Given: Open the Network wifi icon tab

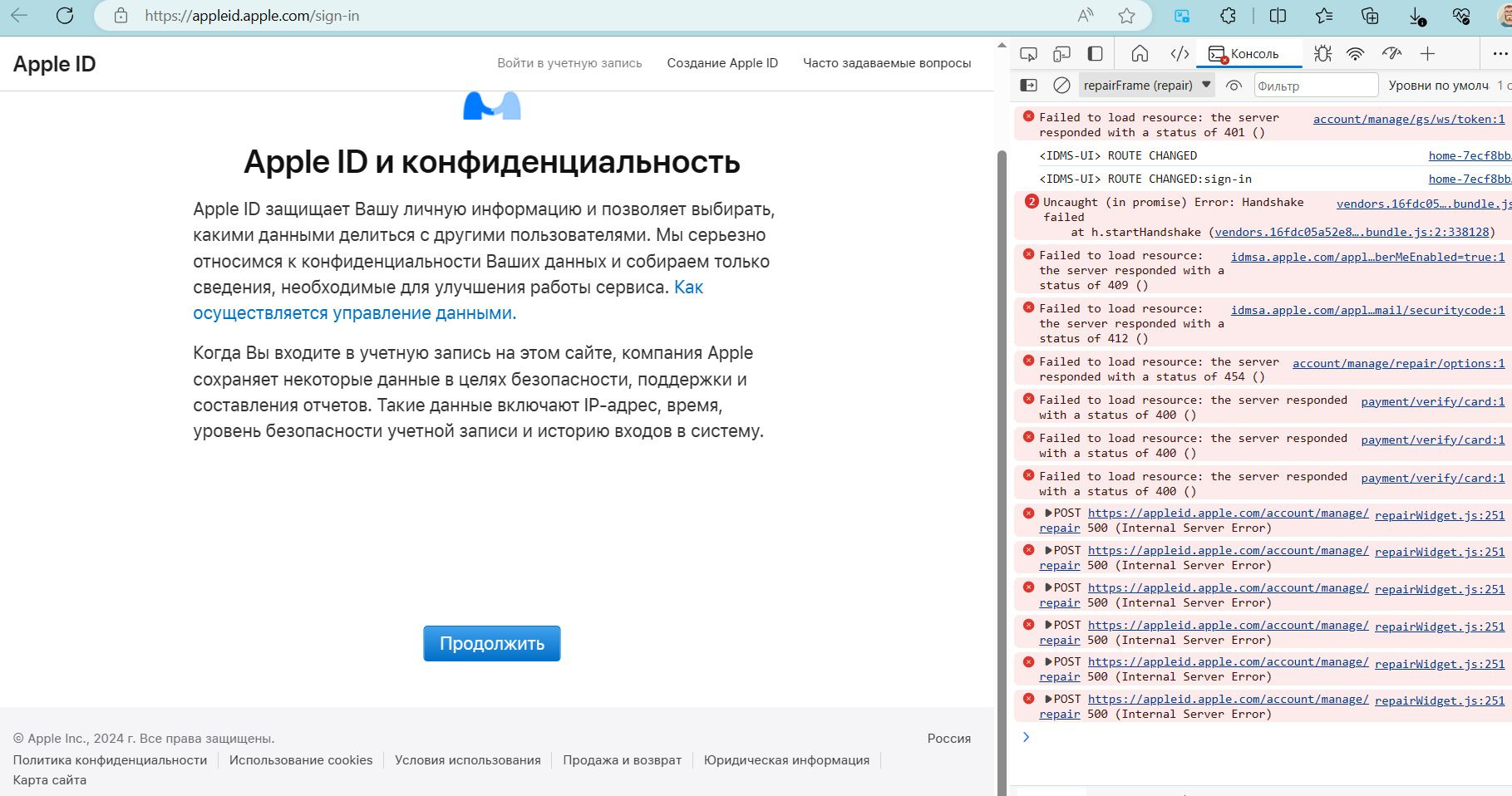Looking at the screenshot, I should tap(1356, 54).
